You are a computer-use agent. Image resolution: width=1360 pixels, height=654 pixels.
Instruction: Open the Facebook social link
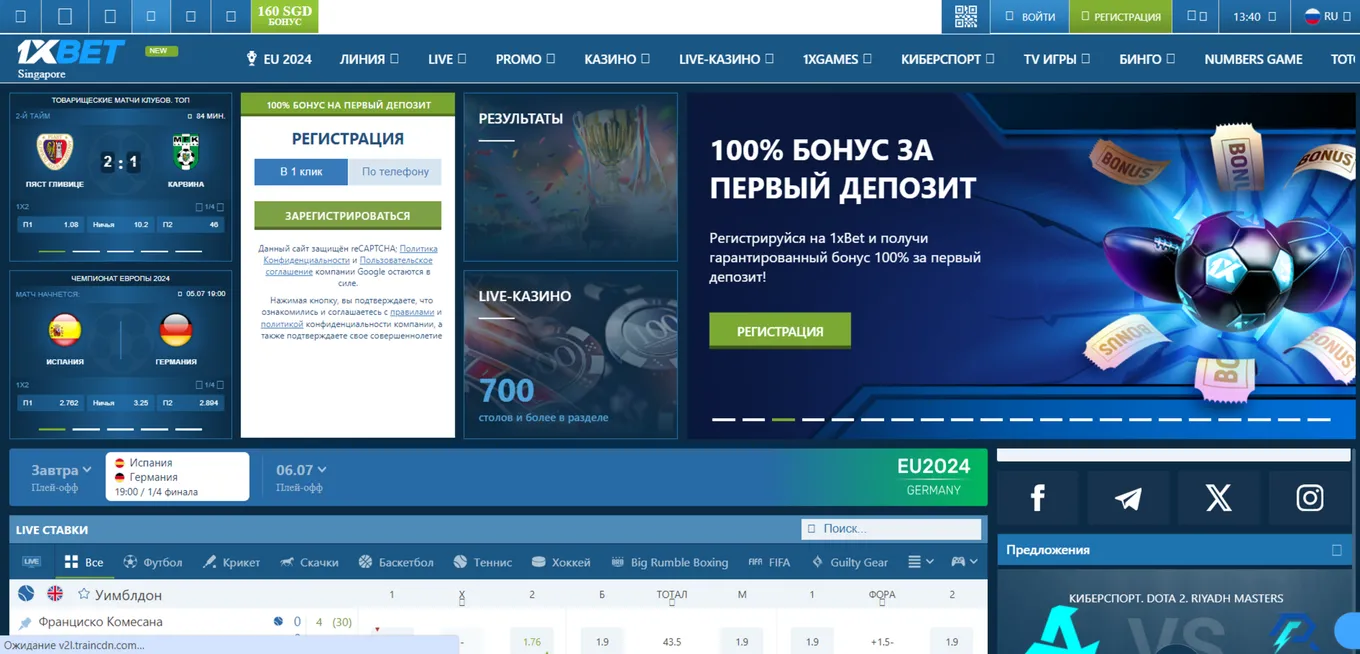1037,497
